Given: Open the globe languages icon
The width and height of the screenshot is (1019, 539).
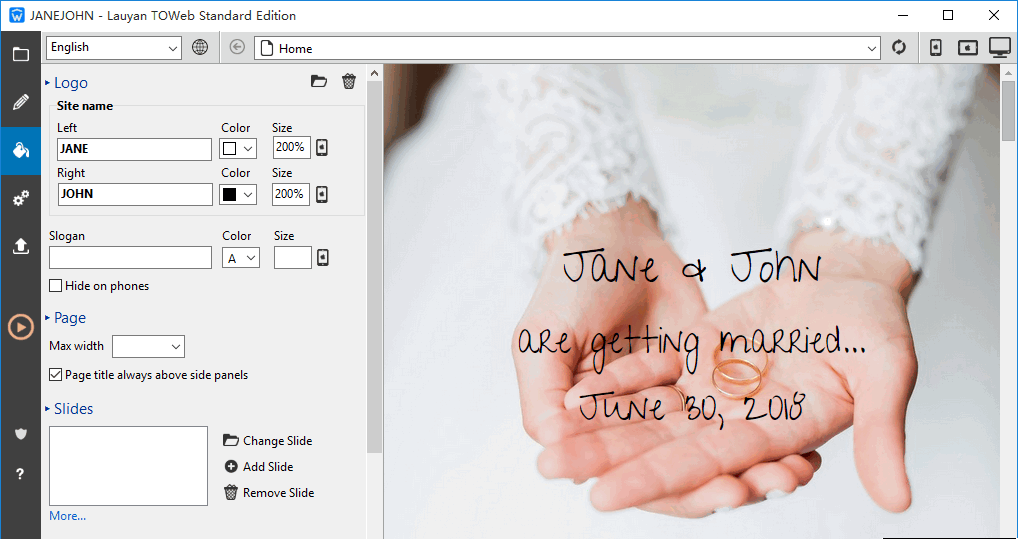Looking at the screenshot, I should [x=200, y=47].
